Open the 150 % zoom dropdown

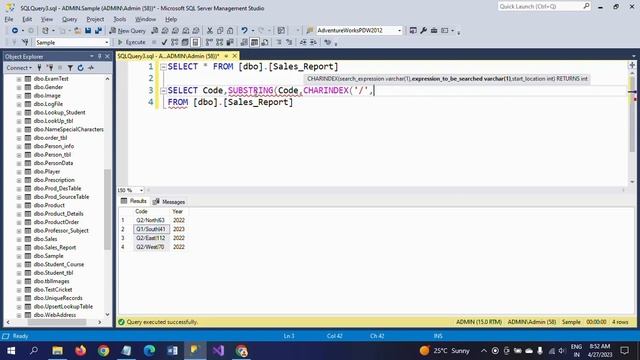pos(141,190)
